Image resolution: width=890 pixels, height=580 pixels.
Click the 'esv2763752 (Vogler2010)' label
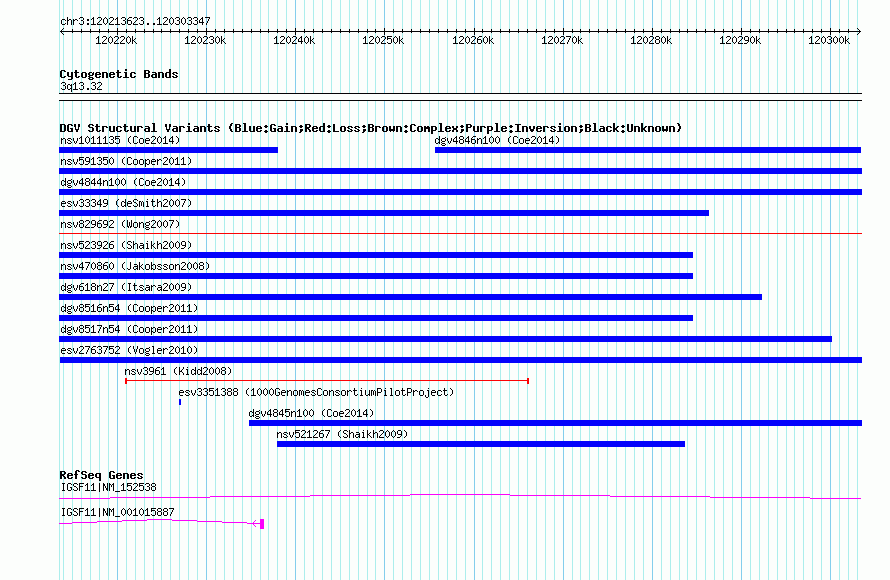(129, 350)
